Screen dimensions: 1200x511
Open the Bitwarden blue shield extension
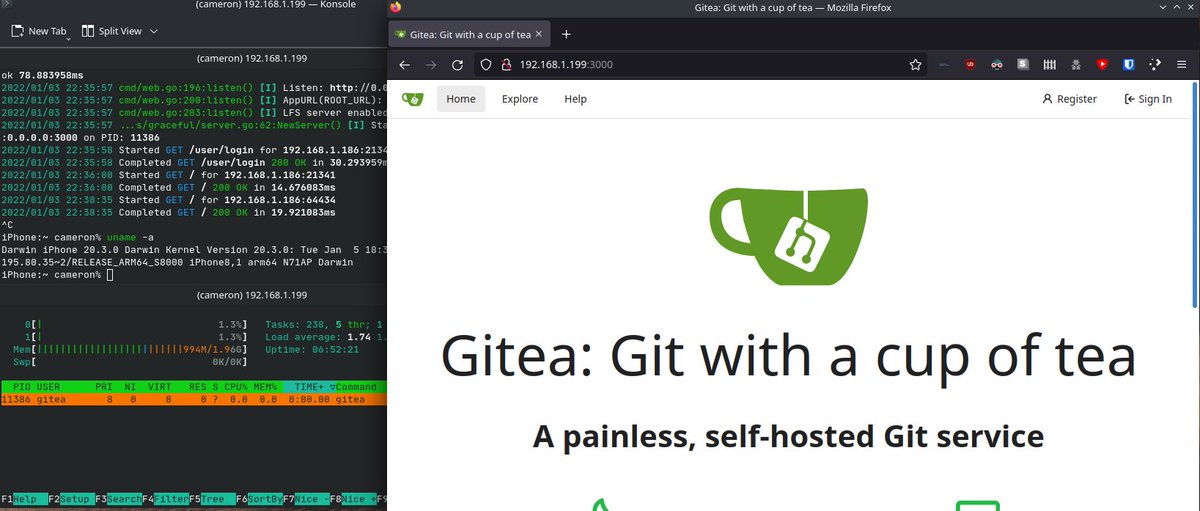click(1128, 64)
